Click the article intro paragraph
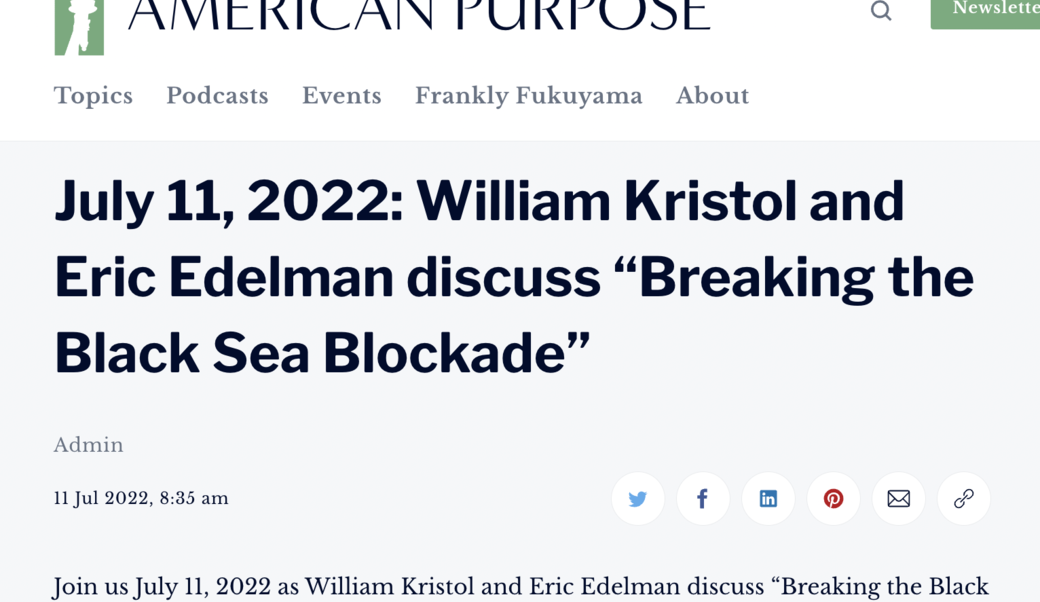Image resolution: width=1040 pixels, height=602 pixels. click(x=520, y=587)
